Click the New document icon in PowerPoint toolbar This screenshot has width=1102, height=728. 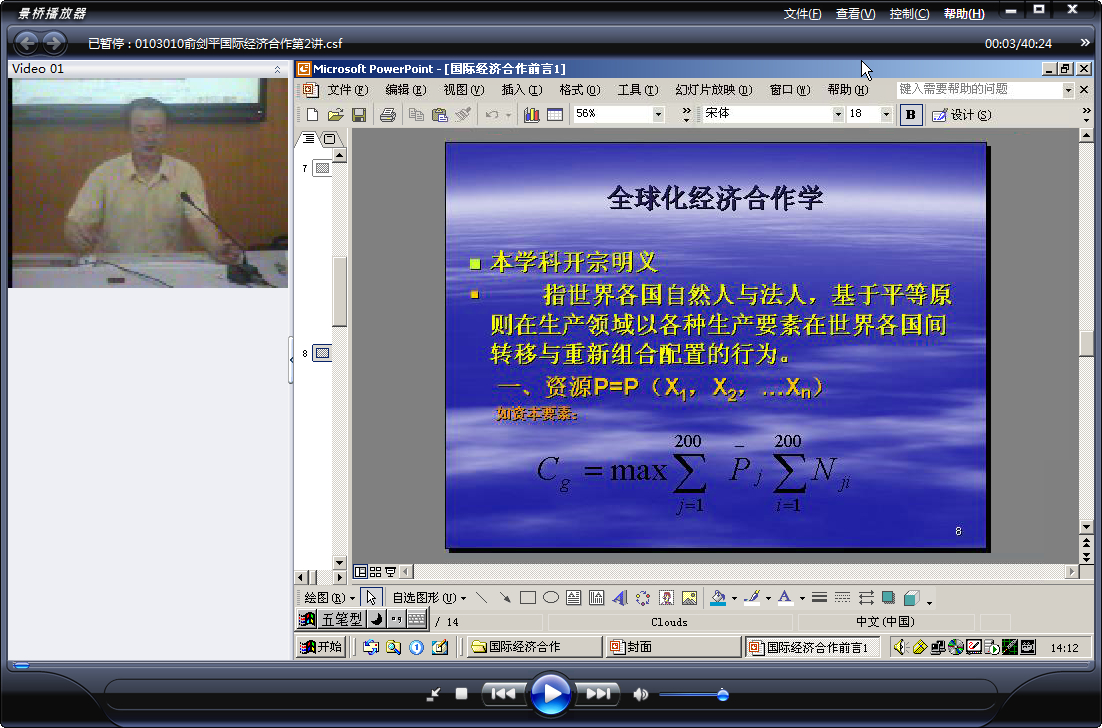[x=313, y=115]
